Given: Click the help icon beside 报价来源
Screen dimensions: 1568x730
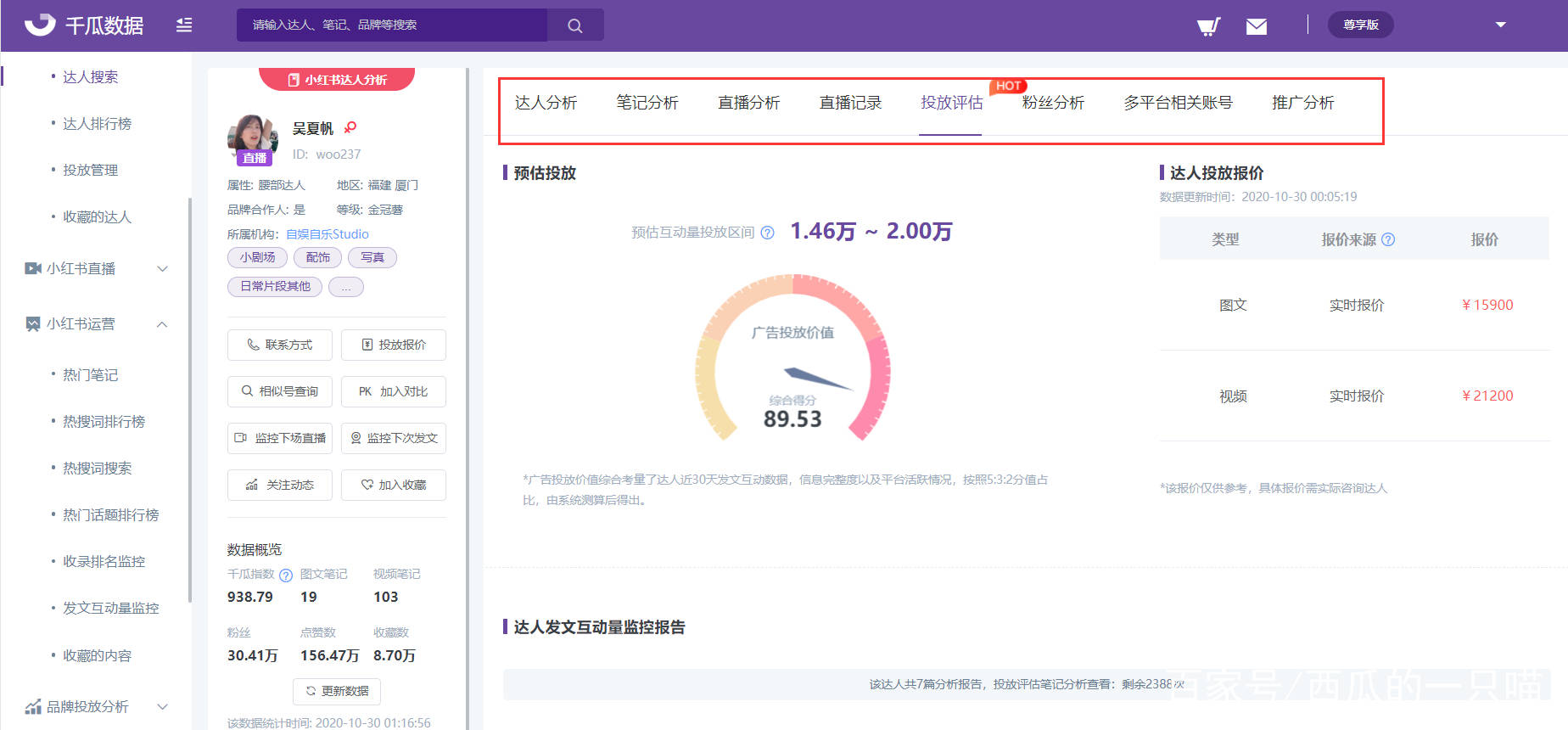Looking at the screenshot, I should point(1388,239).
